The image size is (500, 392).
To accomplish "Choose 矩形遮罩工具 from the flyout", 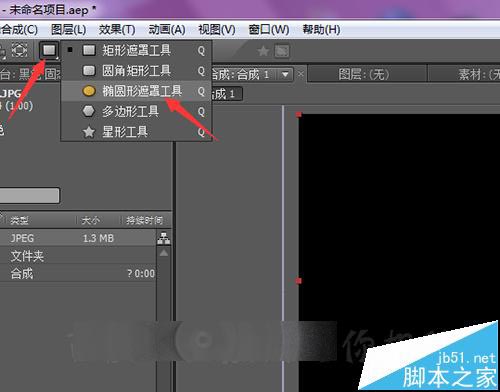I will (x=136, y=50).
